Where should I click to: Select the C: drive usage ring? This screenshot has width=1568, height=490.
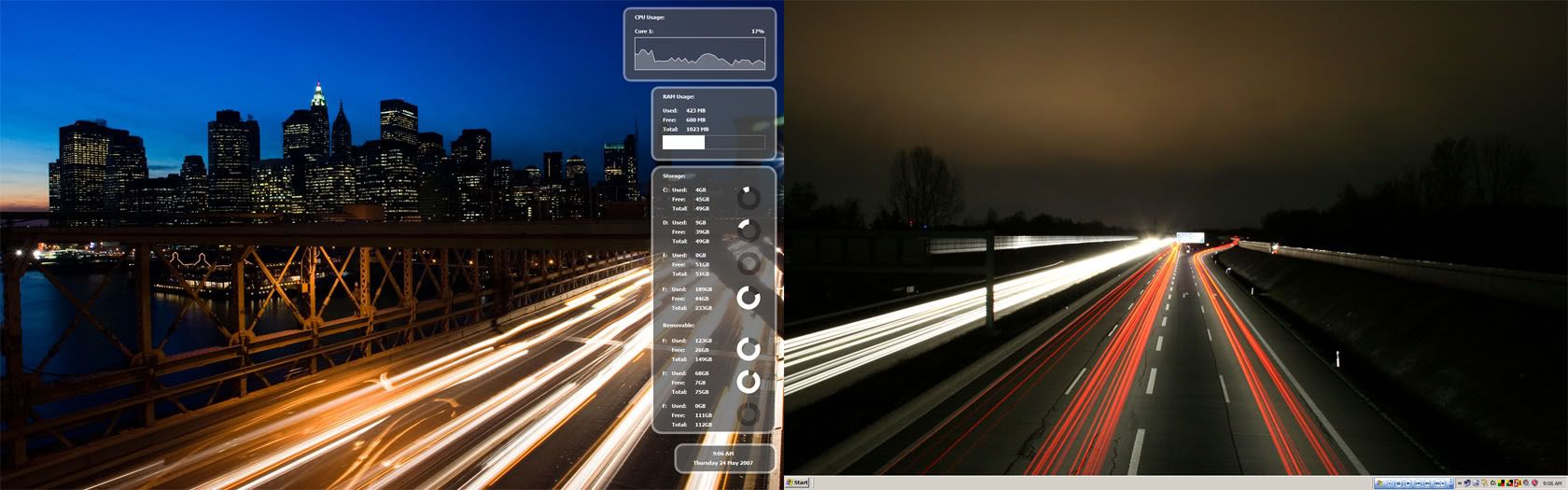749,198
